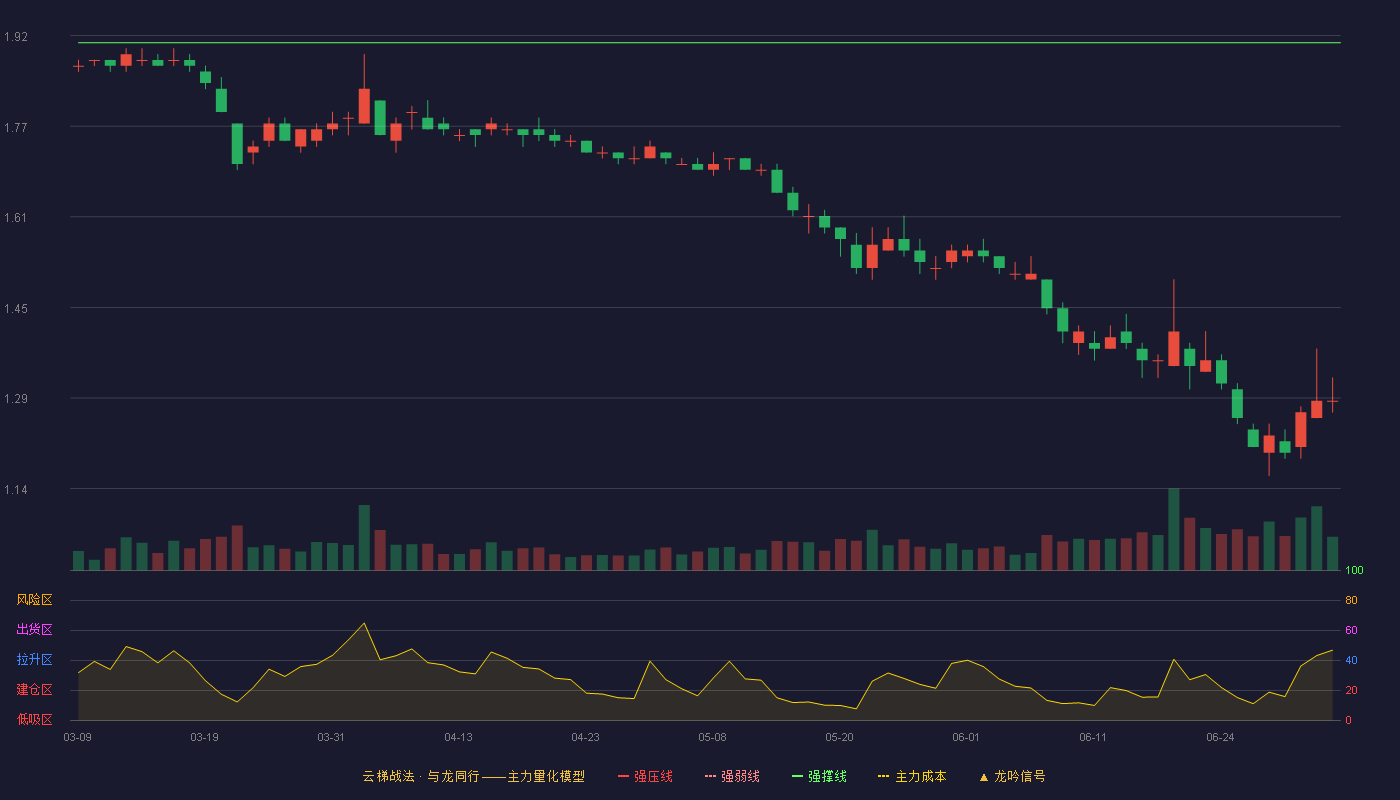Click the tallest volume bar in June
Image resolution: width=1400 pixels, height=800 pixels.
1173,530
